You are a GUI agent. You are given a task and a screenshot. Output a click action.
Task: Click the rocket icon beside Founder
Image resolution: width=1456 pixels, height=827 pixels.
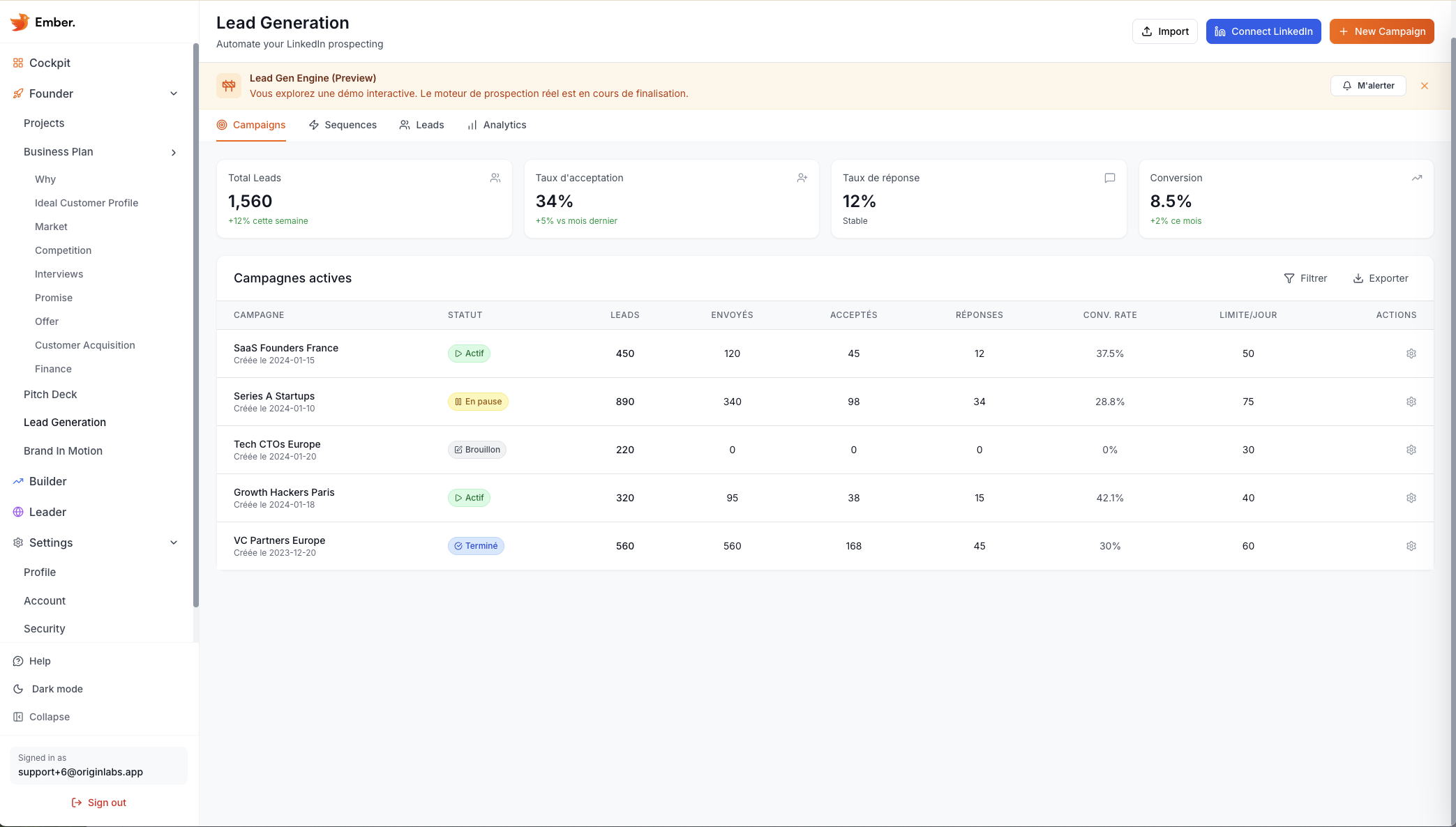pyautogui.click(x=17, y=93)
